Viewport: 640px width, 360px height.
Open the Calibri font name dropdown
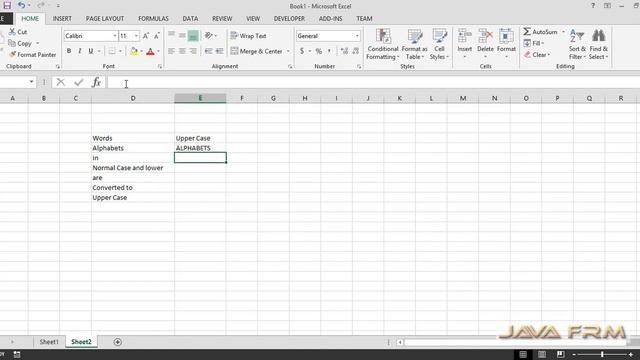click(x=115, y=36)
